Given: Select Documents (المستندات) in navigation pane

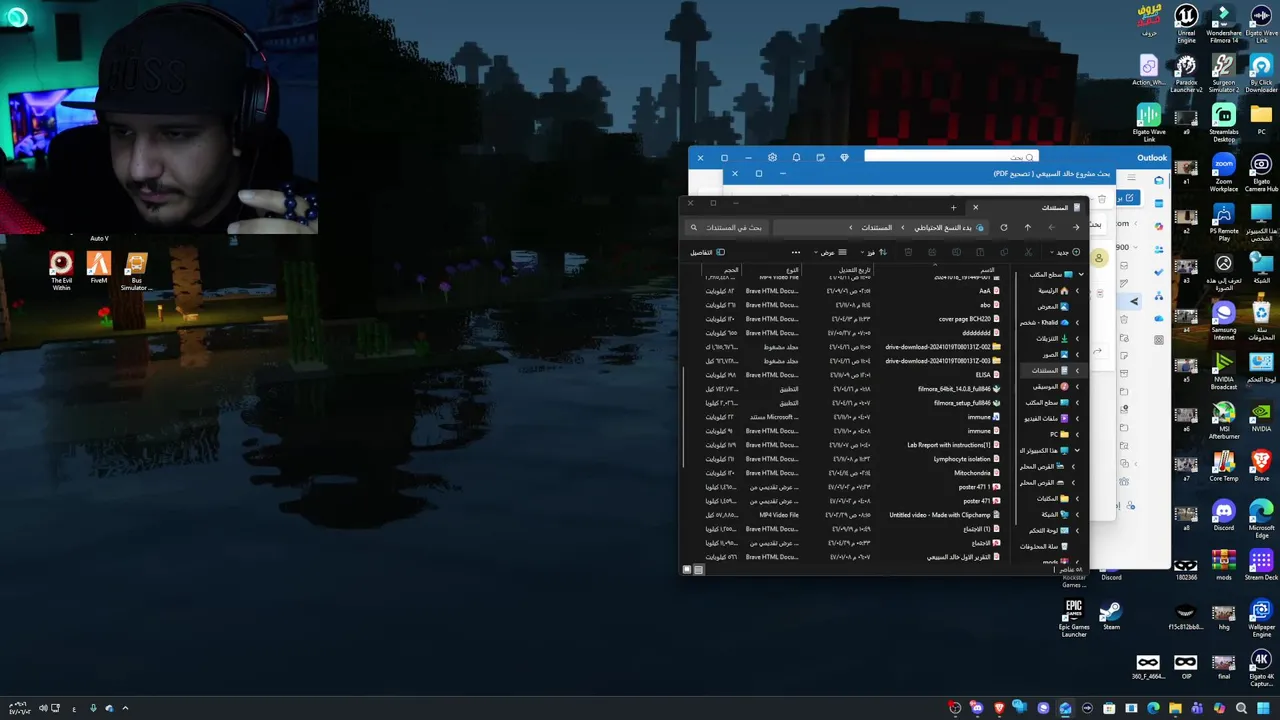Looking at the screenshot, I should [1050, 371].
